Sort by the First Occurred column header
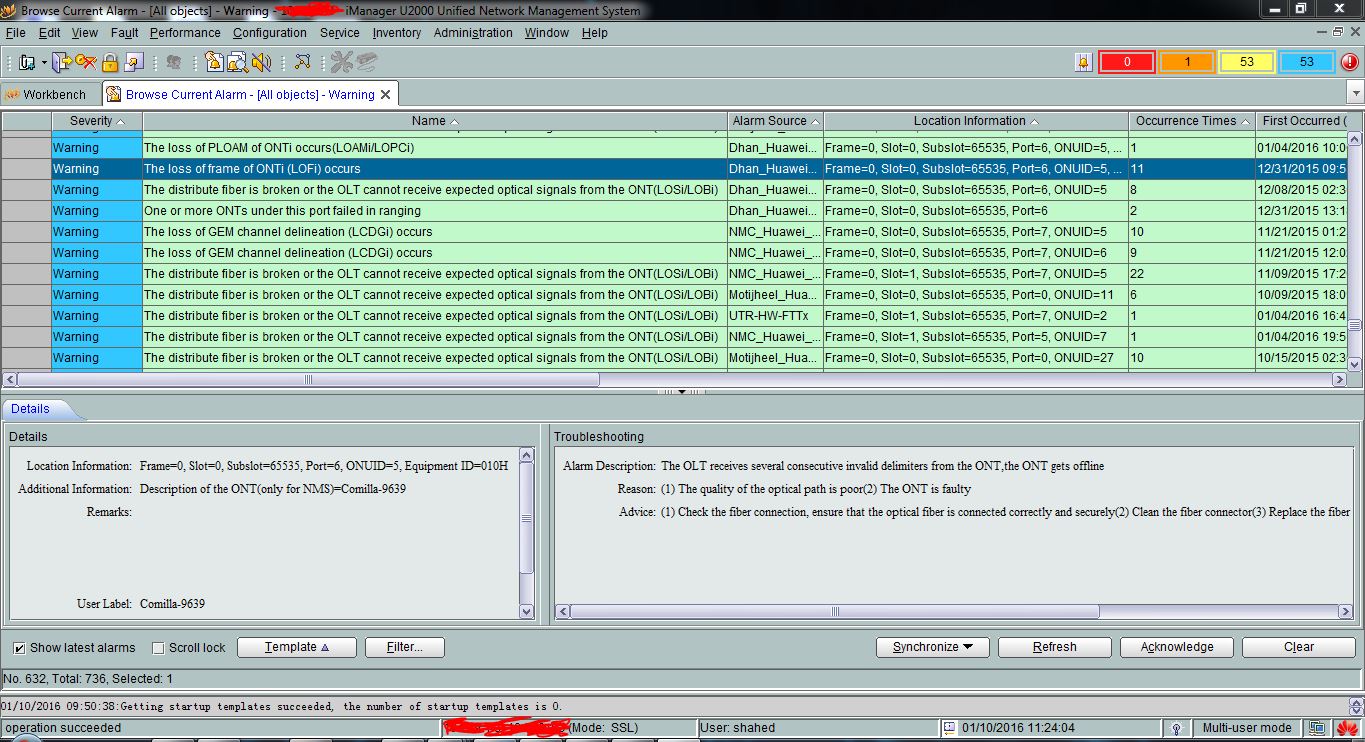 1302,121
